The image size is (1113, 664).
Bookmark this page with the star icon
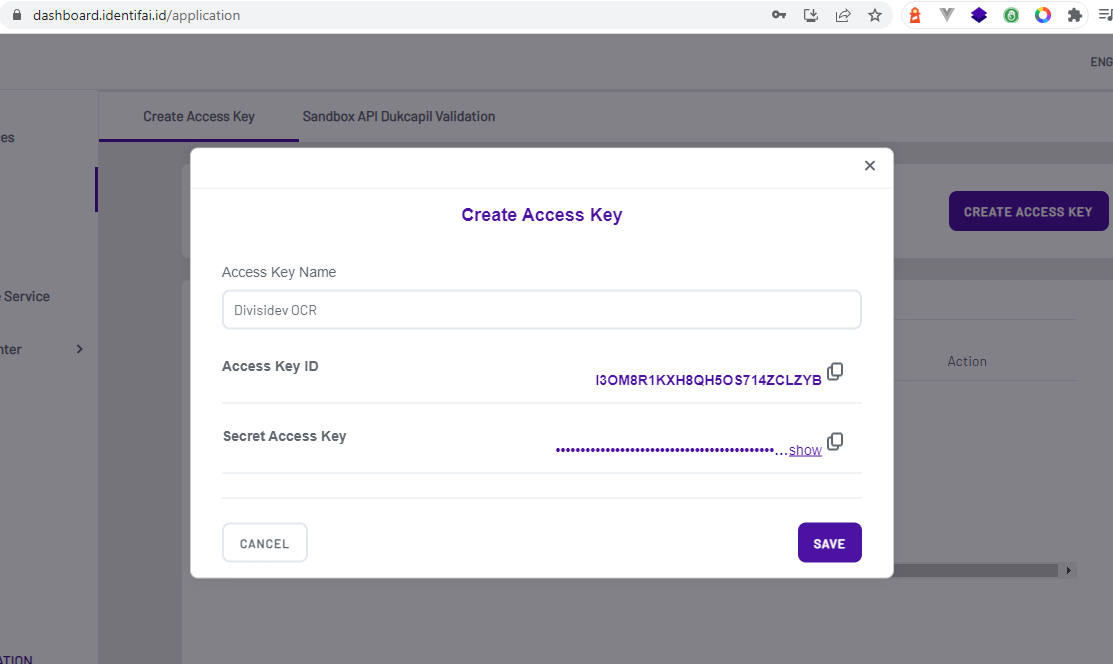coord(874,15)
